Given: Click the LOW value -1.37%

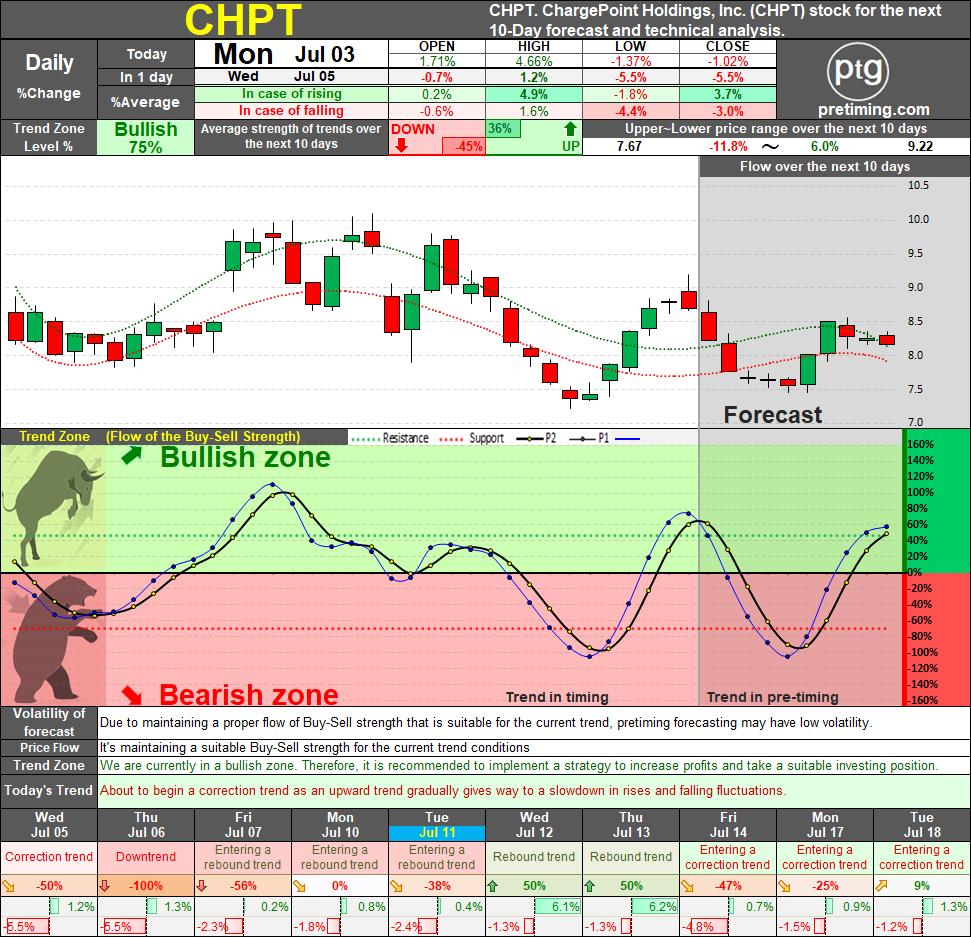Looking at the screenshot, I should [x=630, y=61].
